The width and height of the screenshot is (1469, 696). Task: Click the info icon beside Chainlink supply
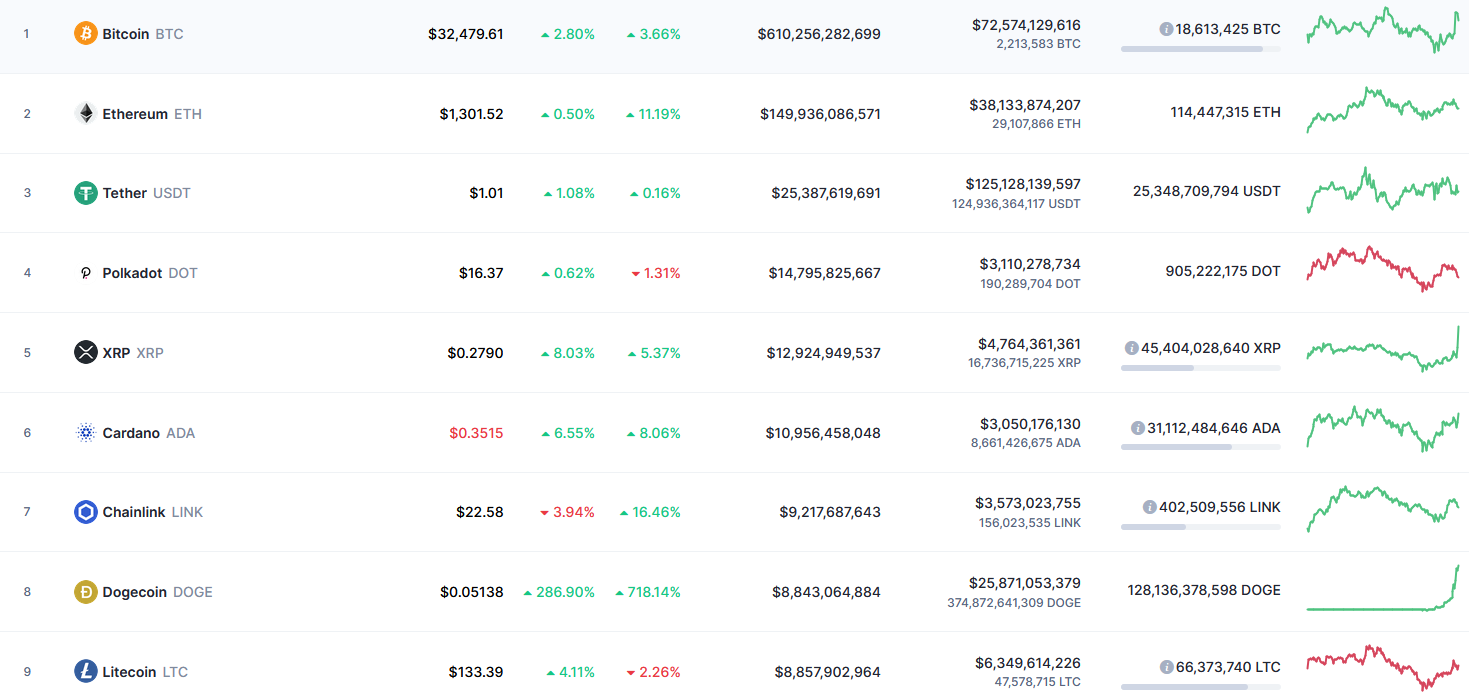[1150, 507]
